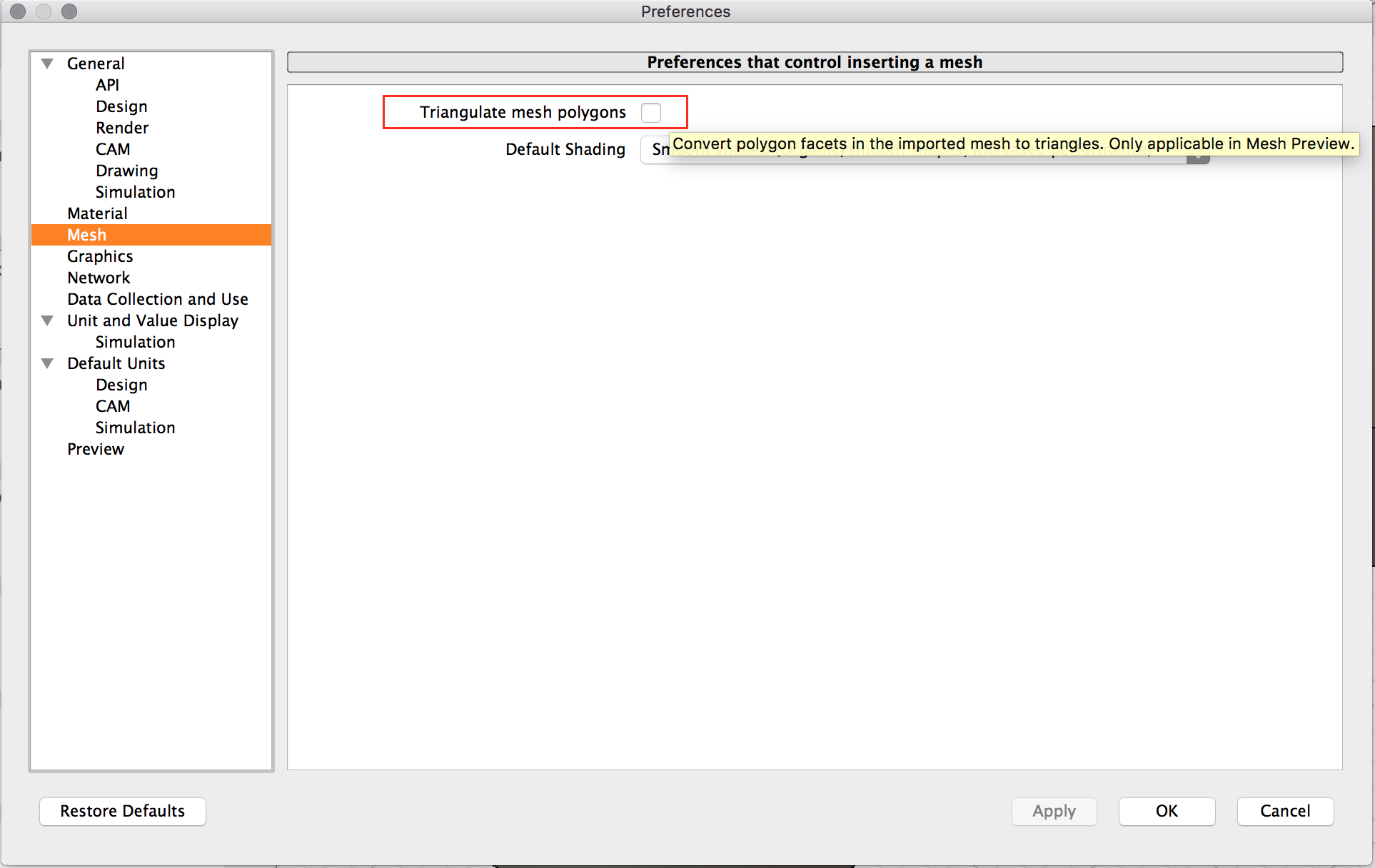Select Preview preferences category
The image size is (1375, 868).
[x=96, y=449]
